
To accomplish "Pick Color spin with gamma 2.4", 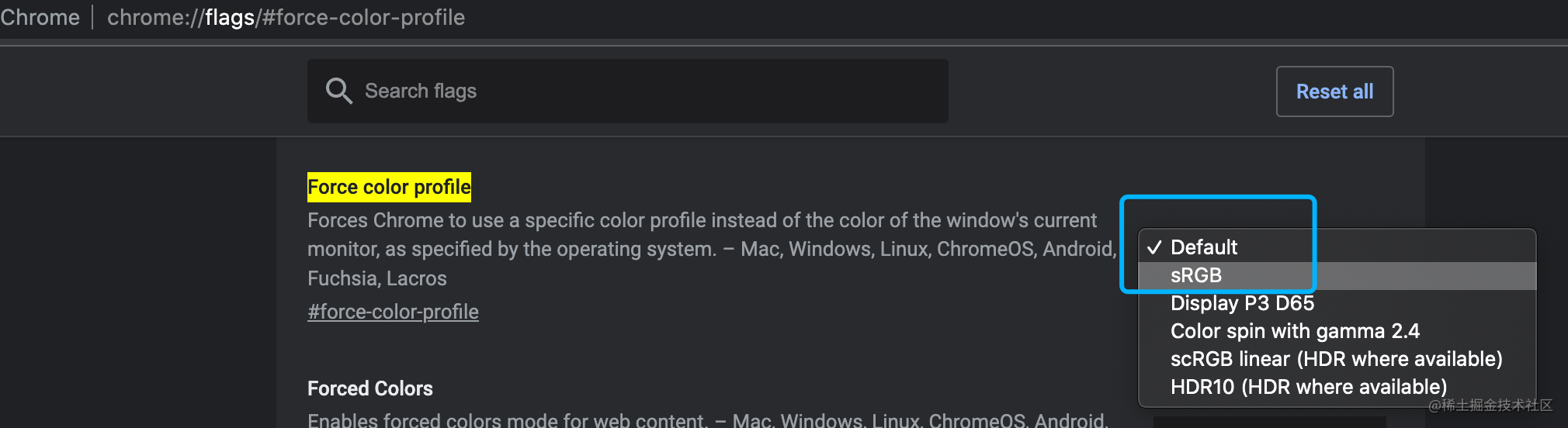I will click(1337, 331).
